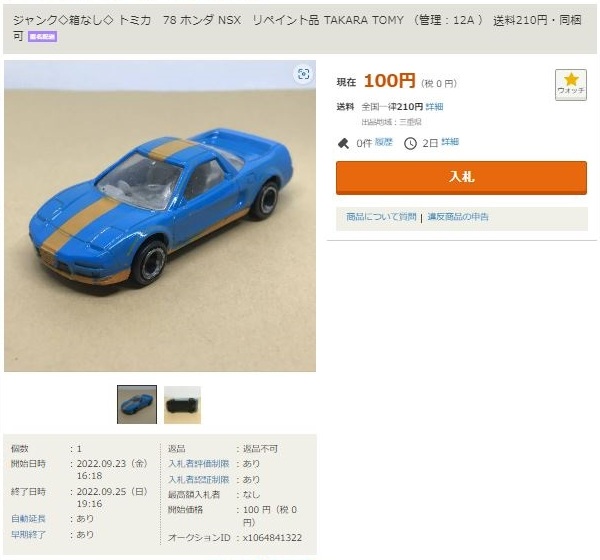Click the main blue NSX product photo
The image size is (600, 560).
tap(160, 216)
